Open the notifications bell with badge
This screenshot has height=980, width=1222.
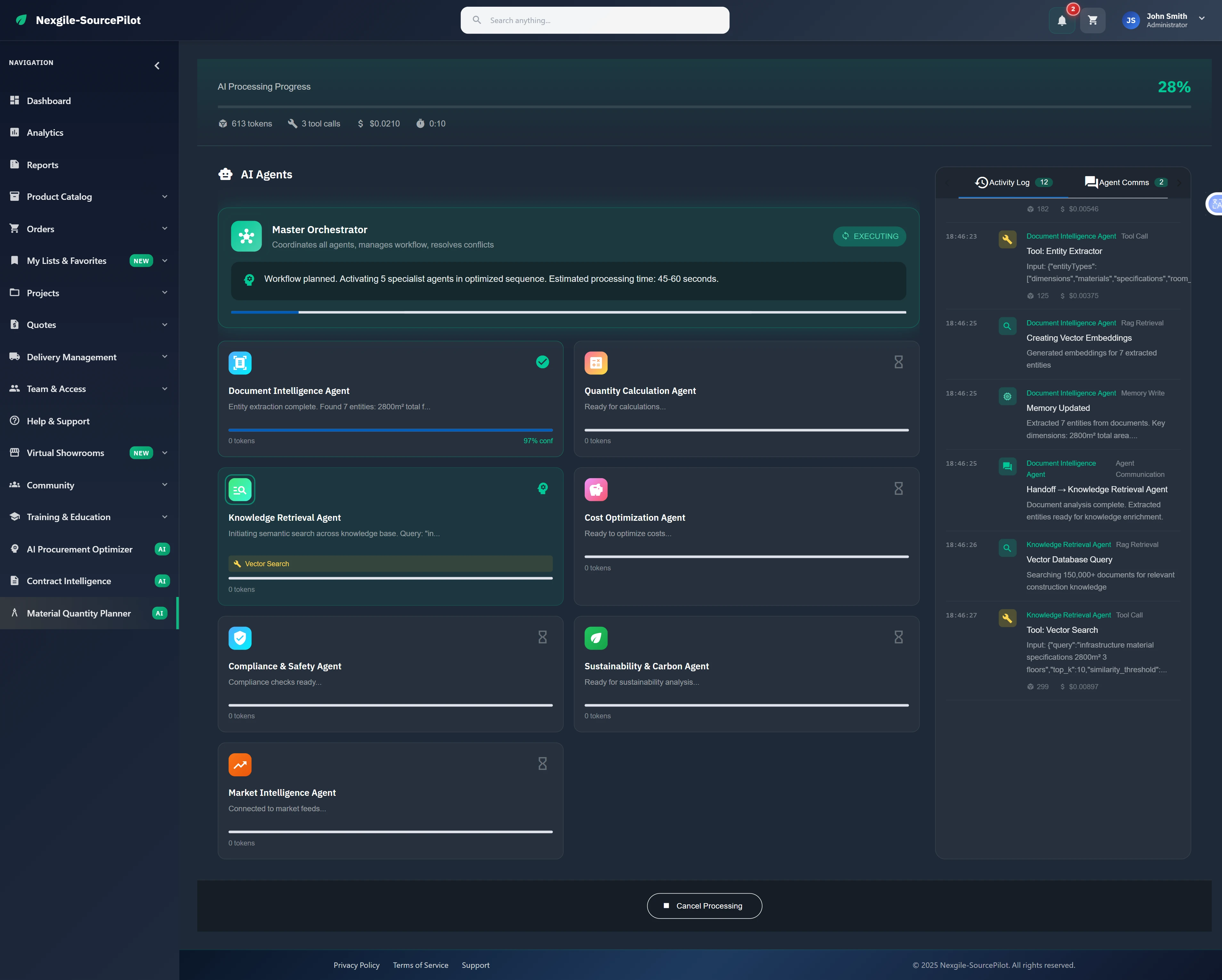[x=1062, y=20]
